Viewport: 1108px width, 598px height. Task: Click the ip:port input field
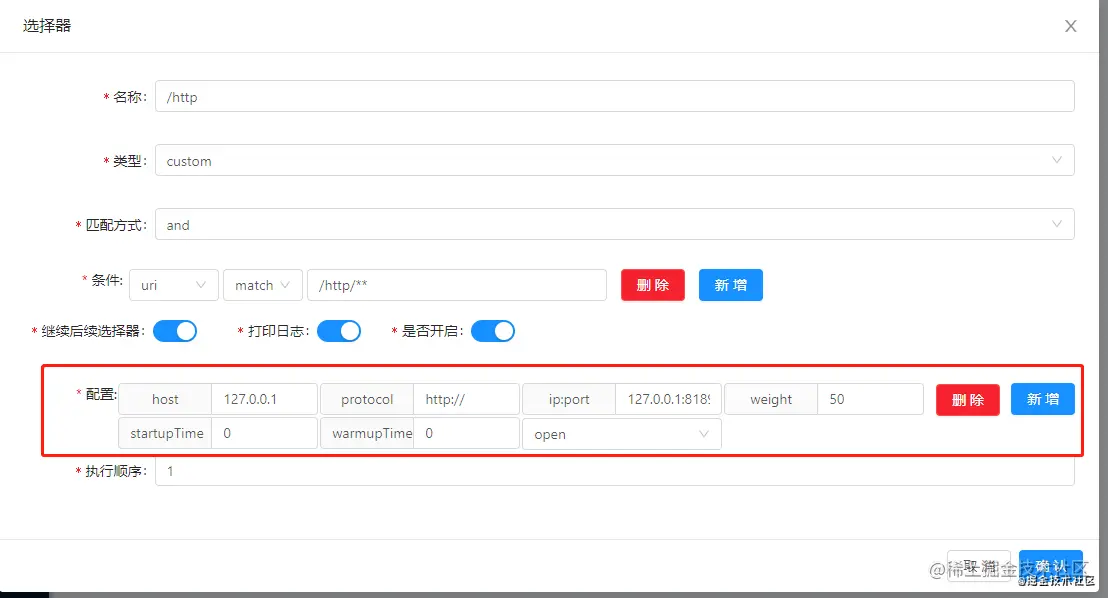click(x=668, y=399)
